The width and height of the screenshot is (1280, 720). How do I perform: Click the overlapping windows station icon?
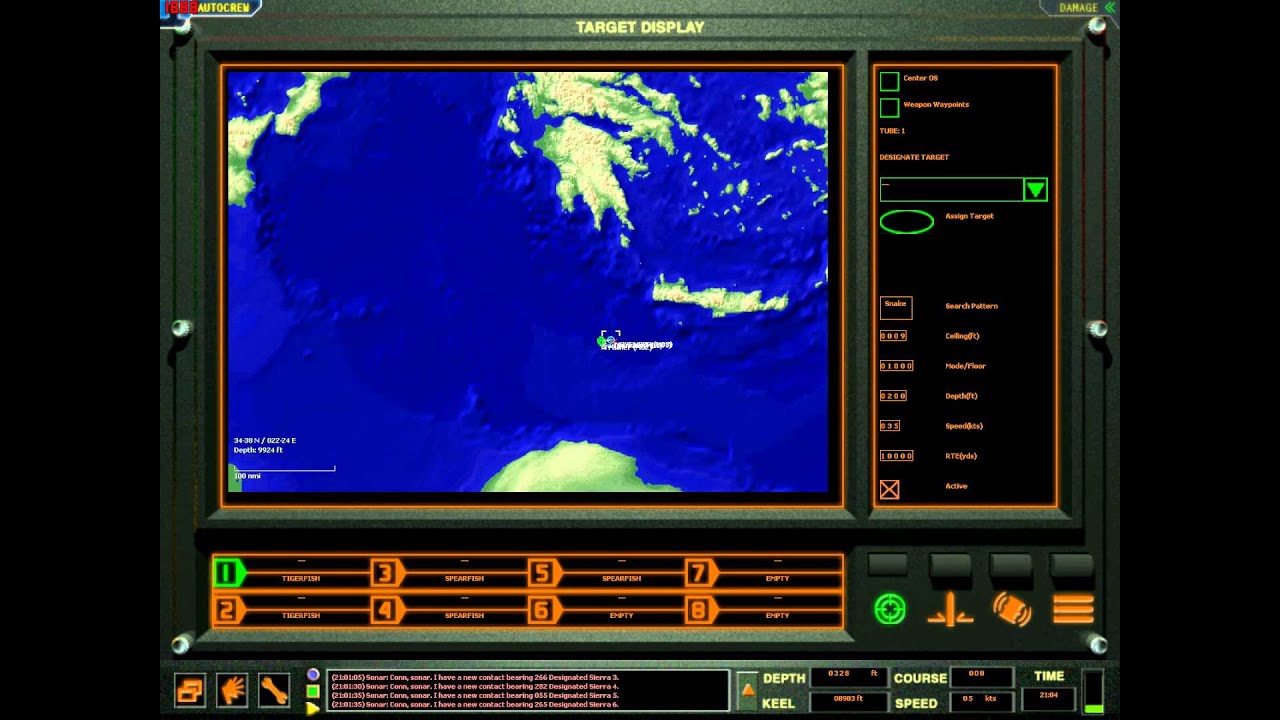[190, 690]
